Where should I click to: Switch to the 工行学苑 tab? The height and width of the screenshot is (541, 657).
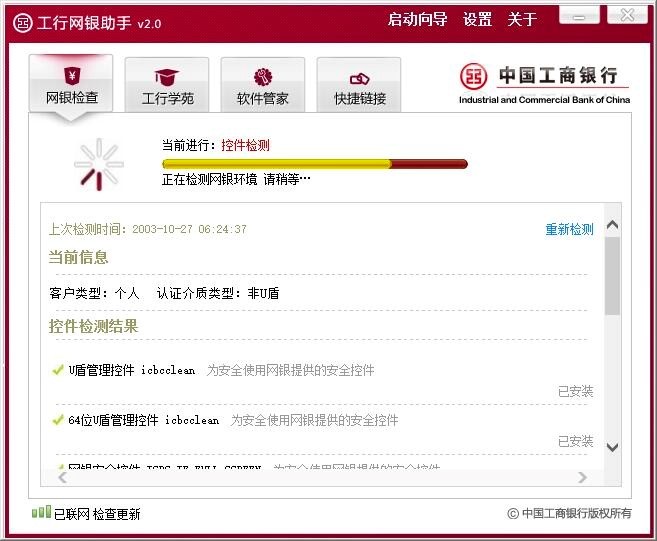167,85
